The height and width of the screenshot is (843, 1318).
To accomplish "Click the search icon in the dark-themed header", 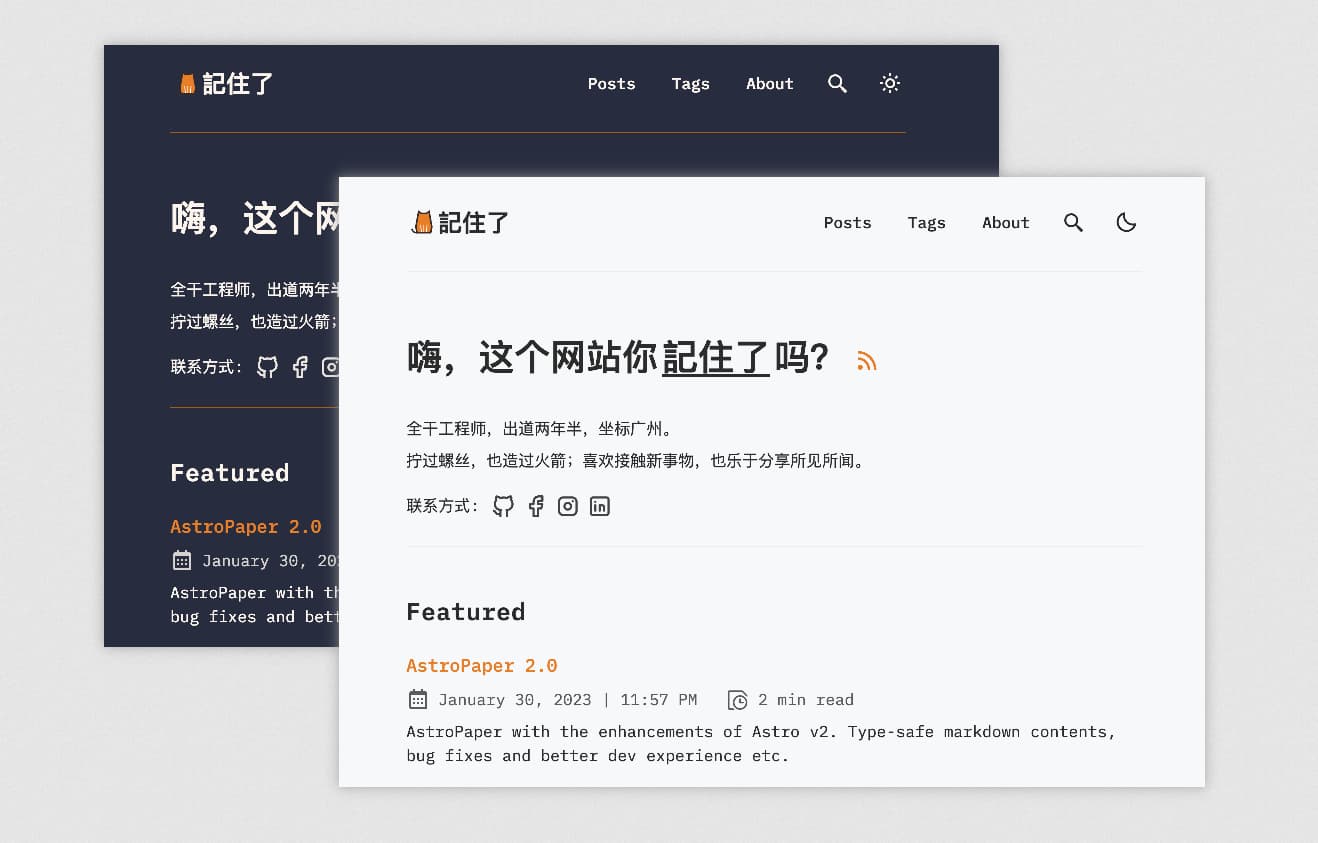I will coord(837,84).
